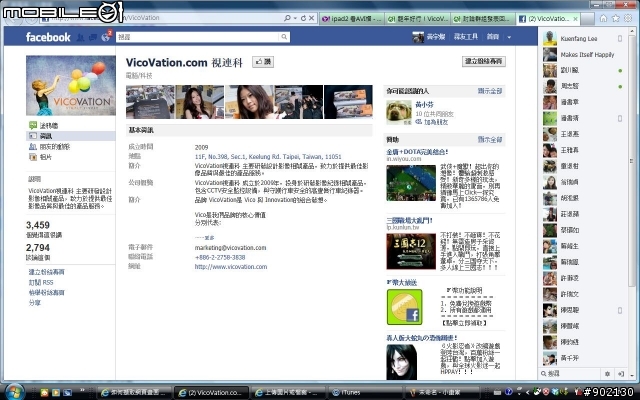Show all people you may know
This screenshot has height=400, width=640.
click(x=490, y=91)
